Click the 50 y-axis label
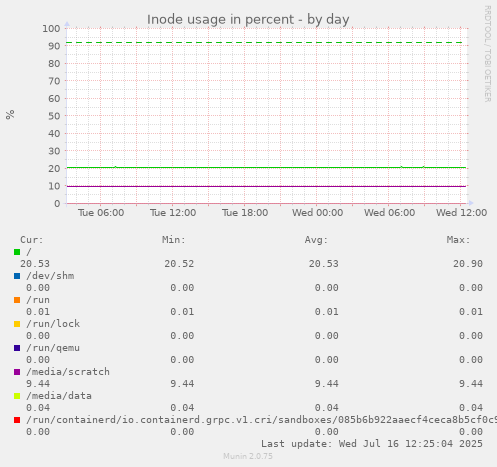 54,116
